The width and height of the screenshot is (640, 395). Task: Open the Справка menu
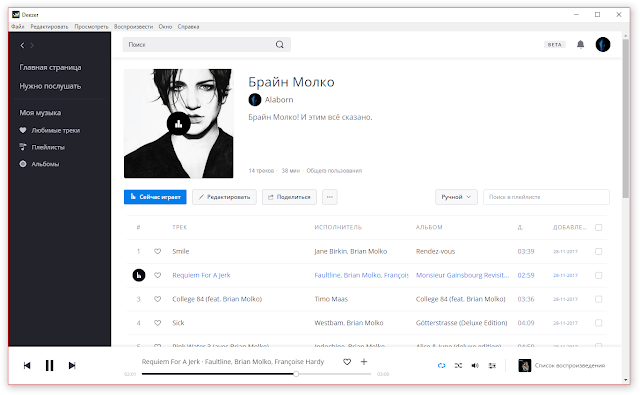188,27
